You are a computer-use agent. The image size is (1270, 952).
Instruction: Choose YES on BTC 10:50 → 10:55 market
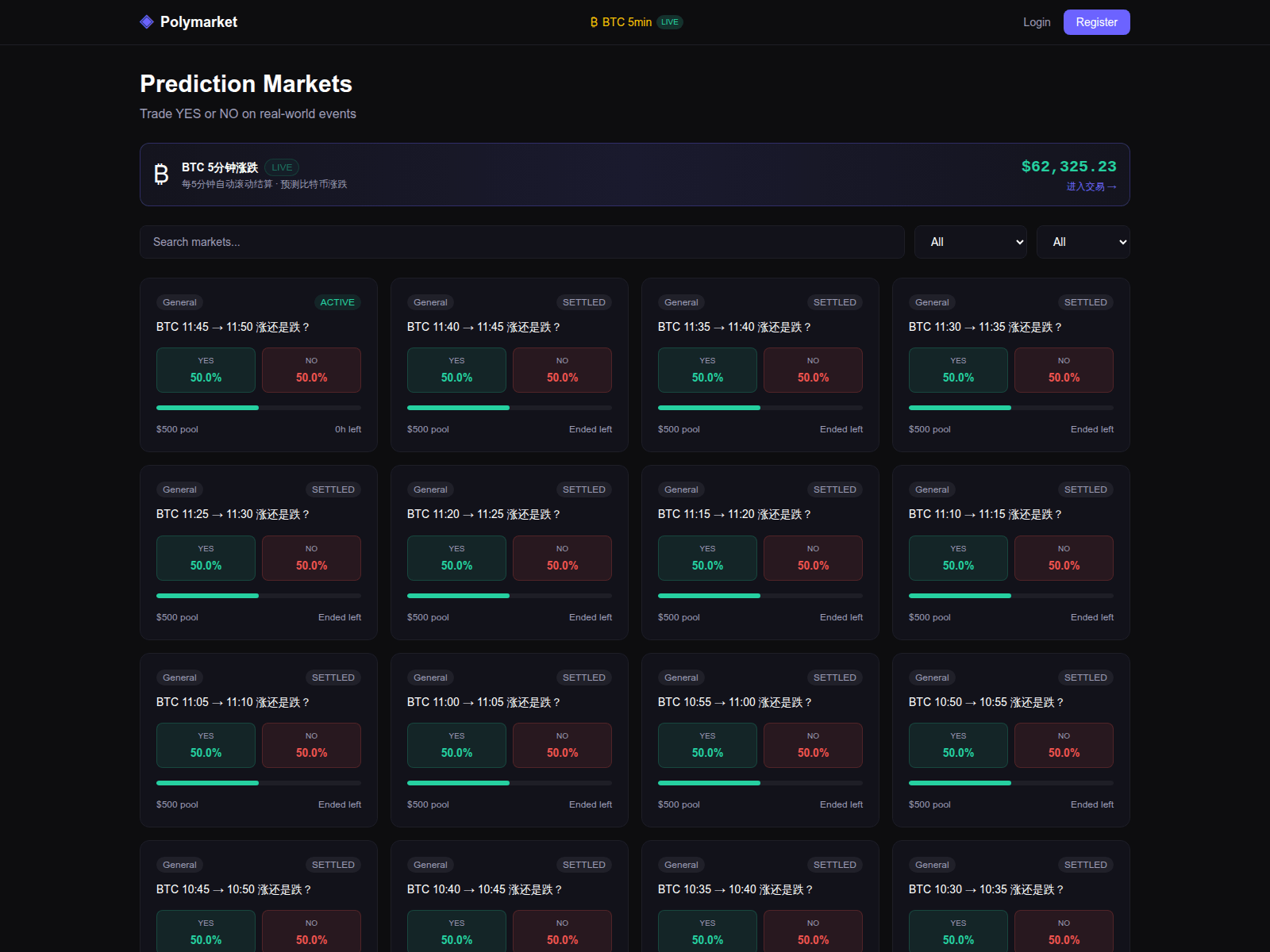point(958,745)
